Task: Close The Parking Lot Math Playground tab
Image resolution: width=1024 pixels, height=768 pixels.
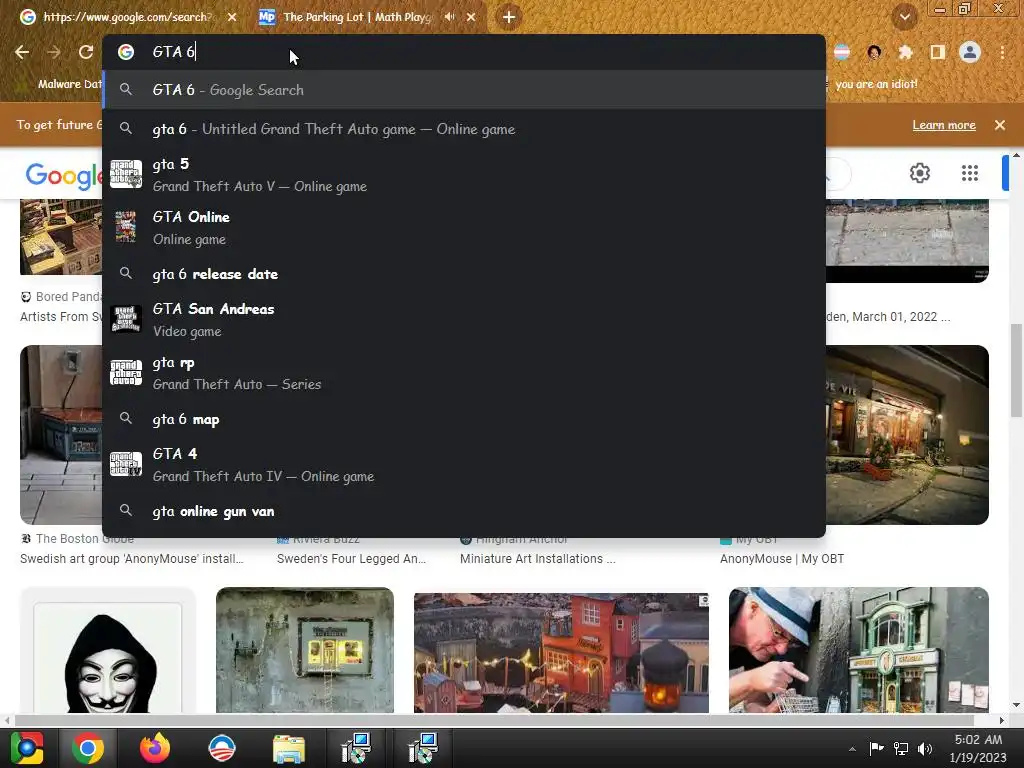Action: point(471,17)
